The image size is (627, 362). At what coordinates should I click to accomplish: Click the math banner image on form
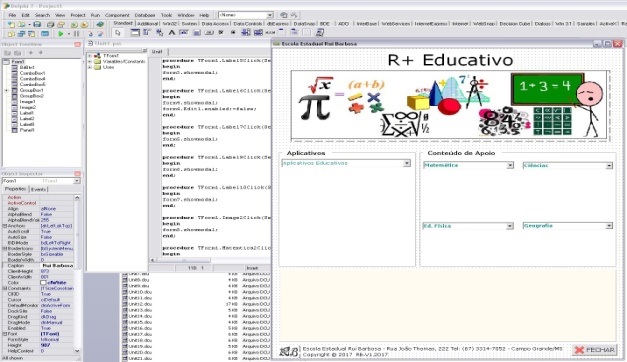pos(449,105)
